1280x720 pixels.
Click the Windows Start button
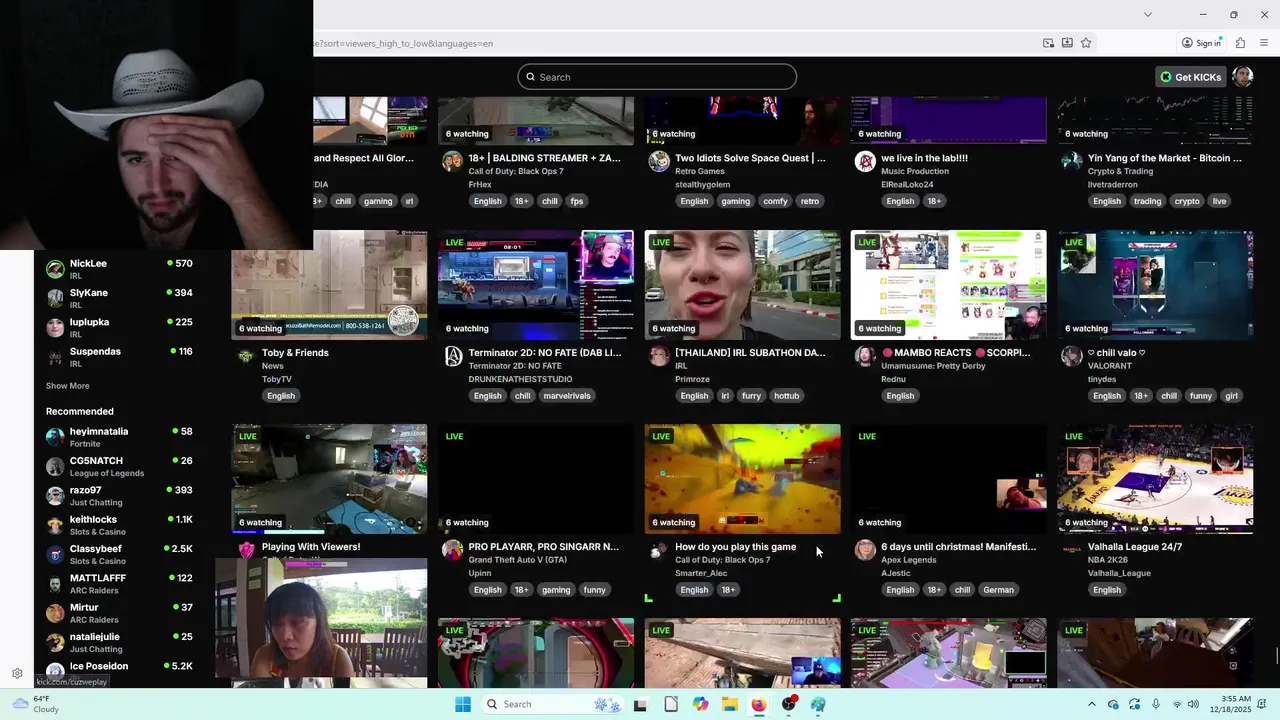(x=463, y=704)
